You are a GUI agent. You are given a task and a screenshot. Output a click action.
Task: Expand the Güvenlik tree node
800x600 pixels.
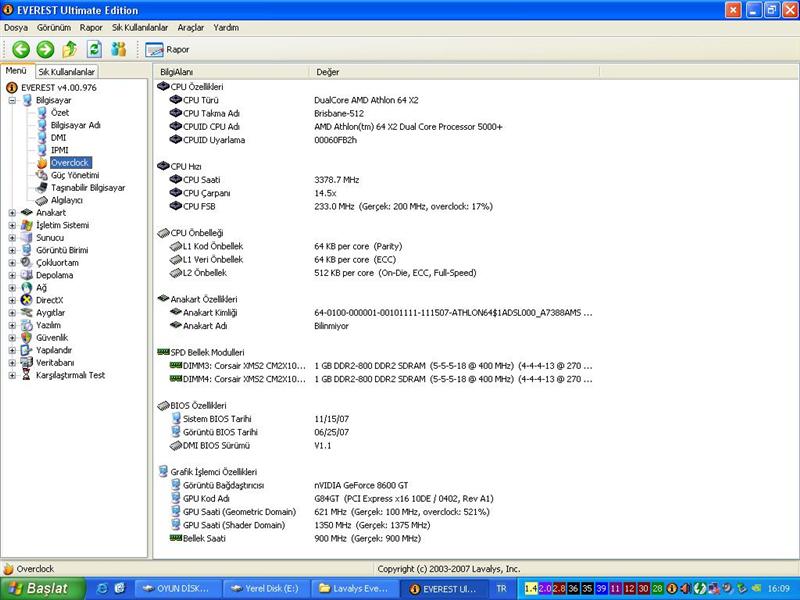12,338
